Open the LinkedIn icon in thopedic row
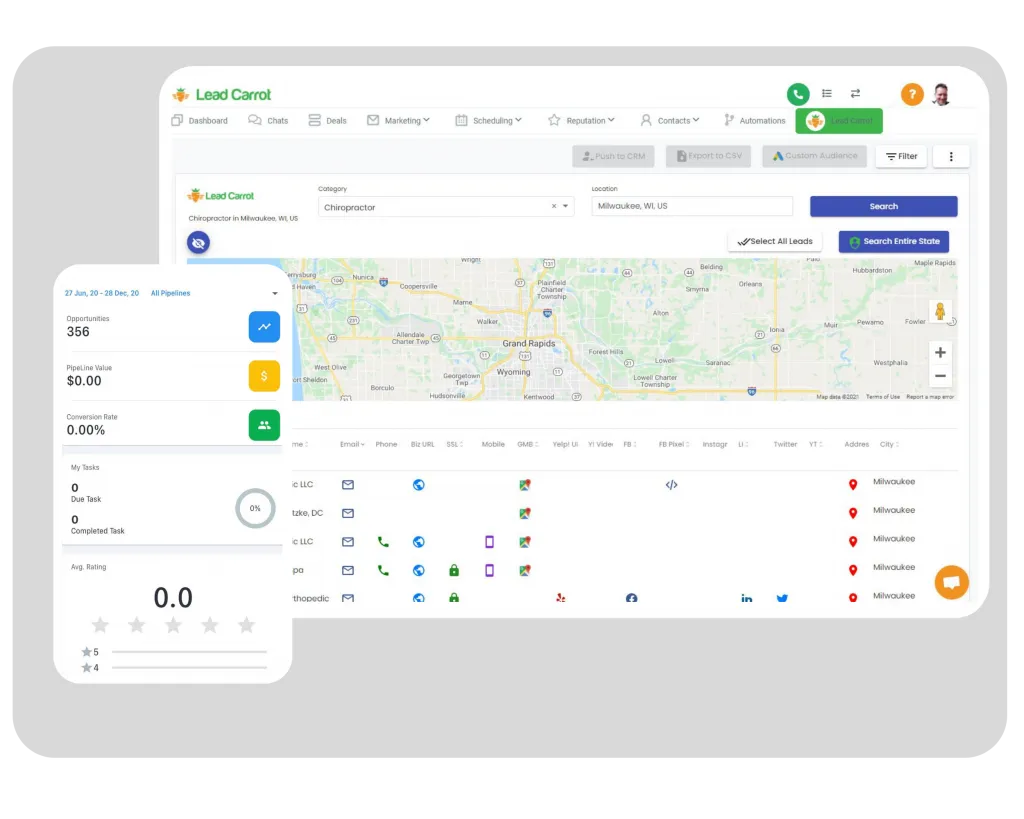Viewport: 1024px width, 819px height. [x=746, y=598]
